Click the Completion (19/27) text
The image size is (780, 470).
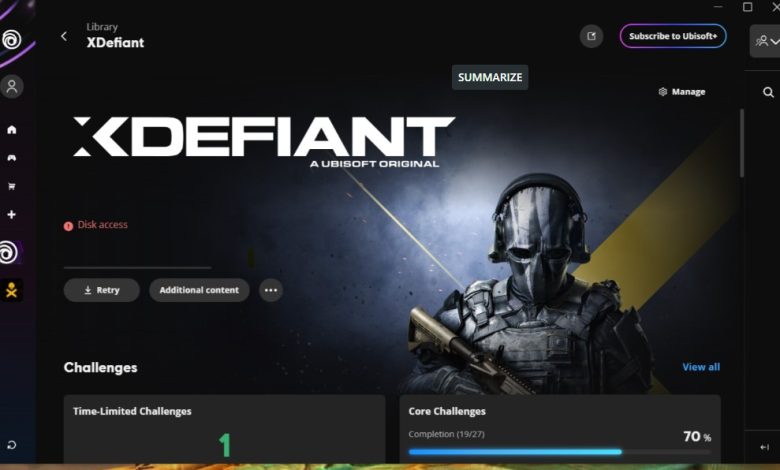446,434
